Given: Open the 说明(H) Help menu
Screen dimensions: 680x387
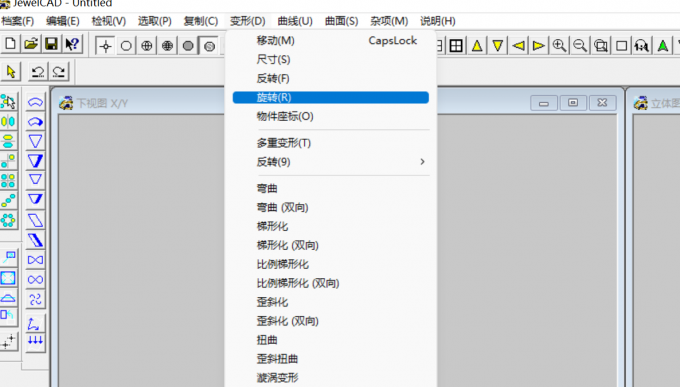Looking at the screenshot, I should pyautogui.click(x=438, y=21).
